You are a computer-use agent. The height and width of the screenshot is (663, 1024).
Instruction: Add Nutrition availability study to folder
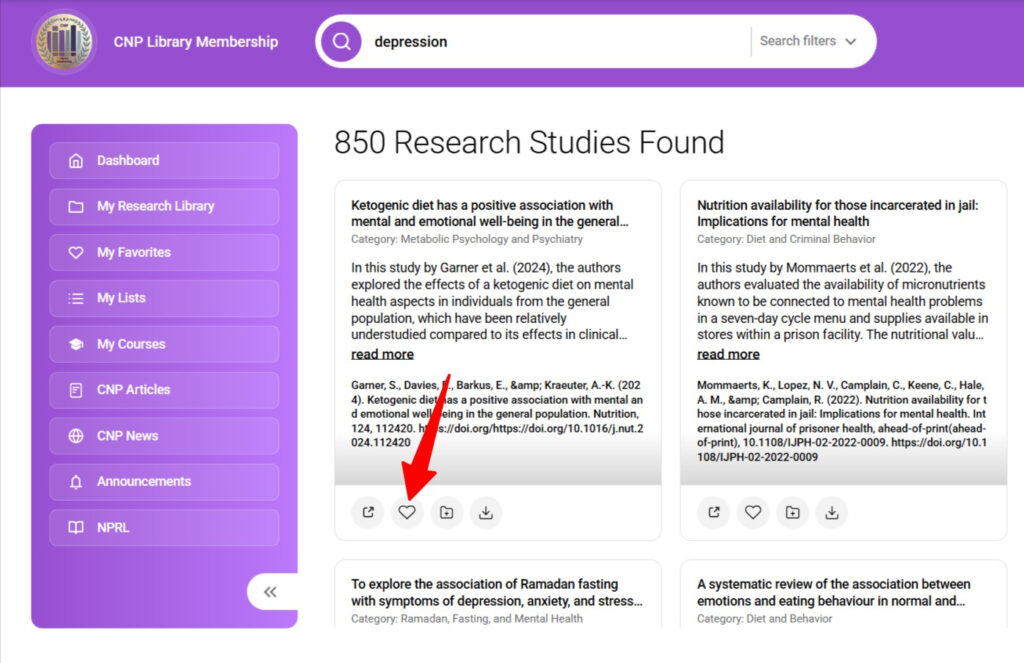tap(792, 513)
